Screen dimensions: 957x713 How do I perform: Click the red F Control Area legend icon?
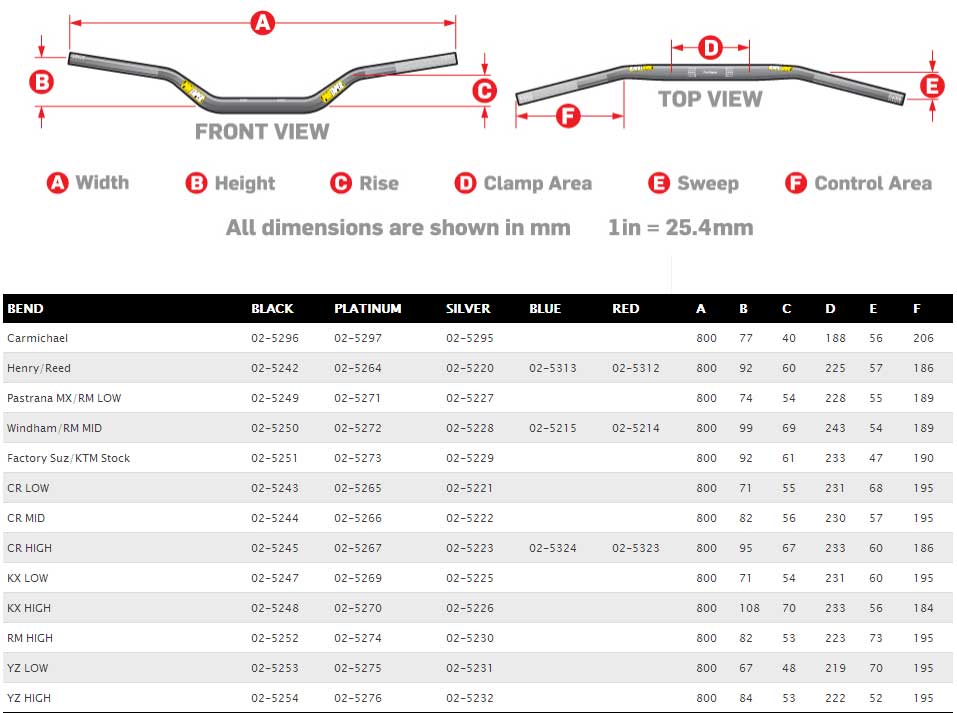(796, 183)
